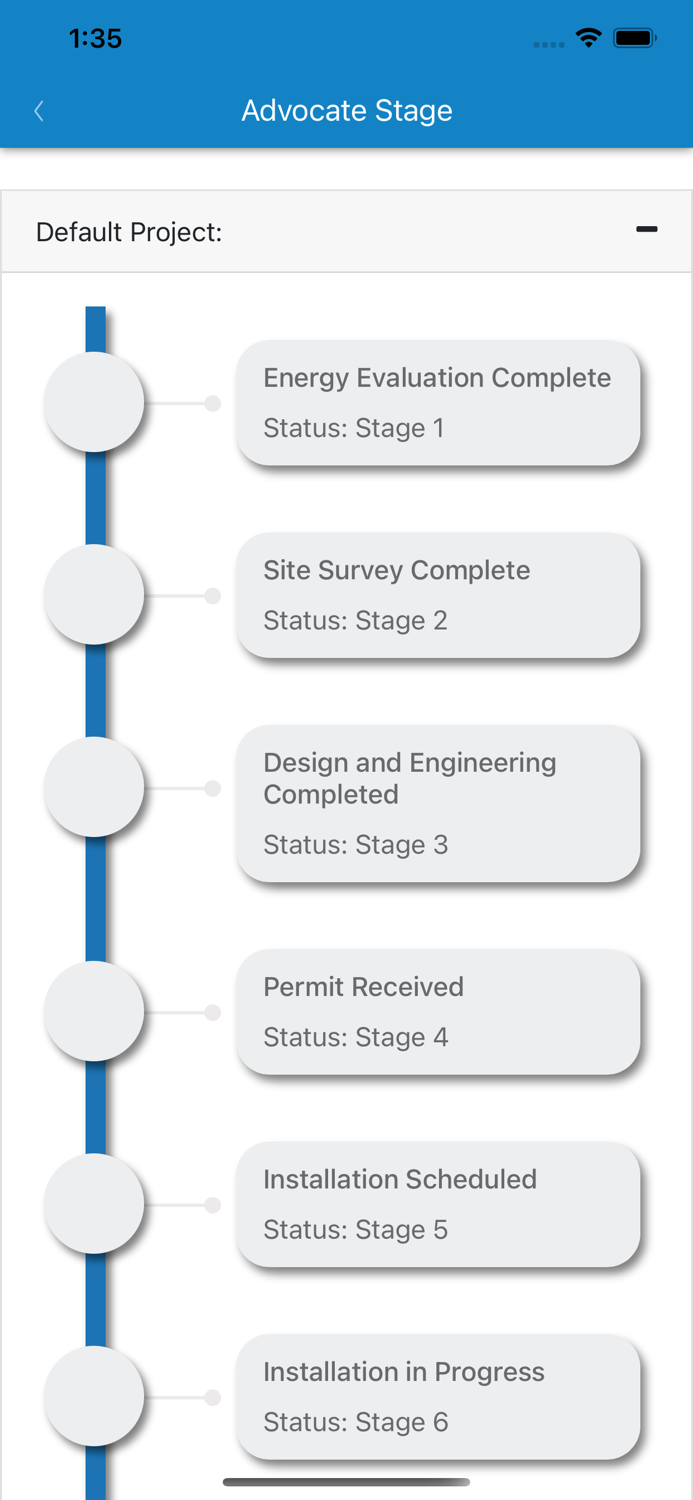
Task: Select the Stage 1 timeline circle
Action: point(94,402)
